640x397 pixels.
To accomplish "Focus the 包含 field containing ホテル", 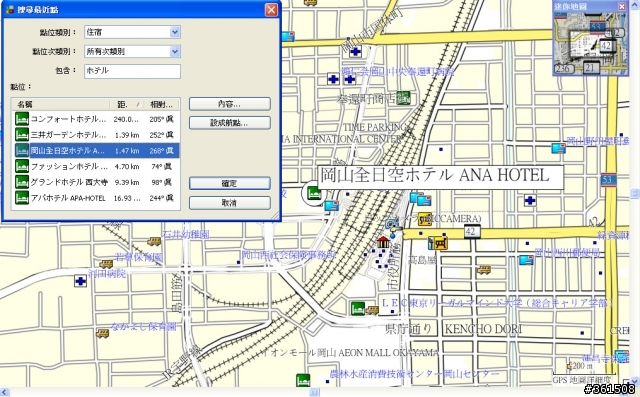I will point(132,71).
